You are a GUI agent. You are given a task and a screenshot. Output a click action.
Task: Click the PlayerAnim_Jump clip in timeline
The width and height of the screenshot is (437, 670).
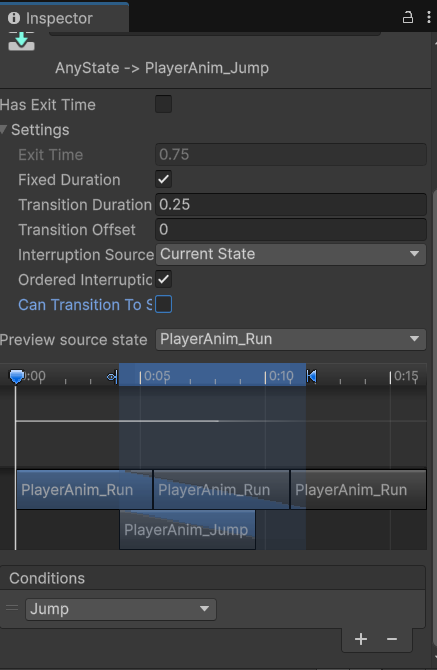[188, 530]
